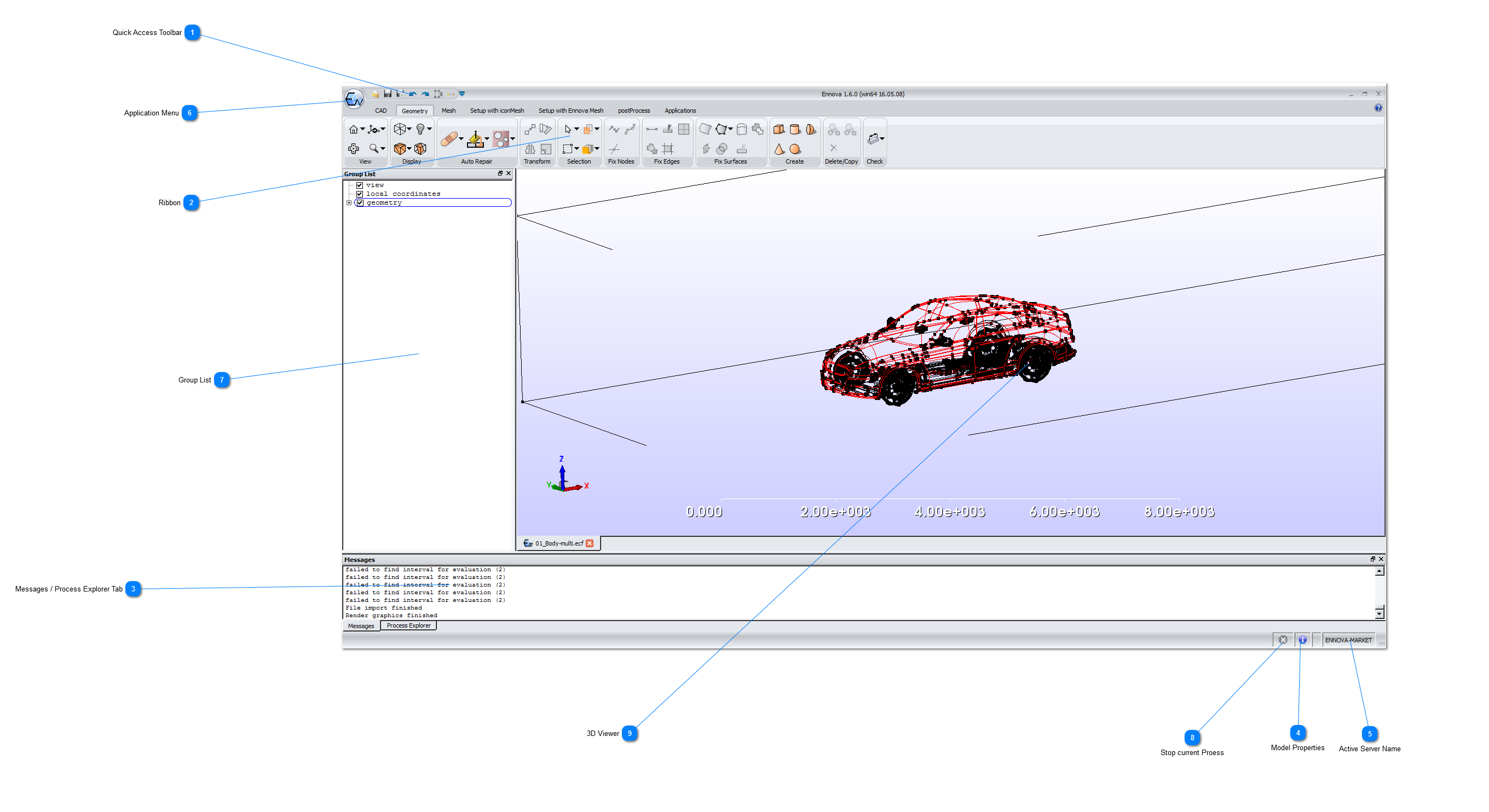Viewport: 1489px width, 812px height.
Task: Switch to the Mesh ribbon tab
Action: click(448, 111)
